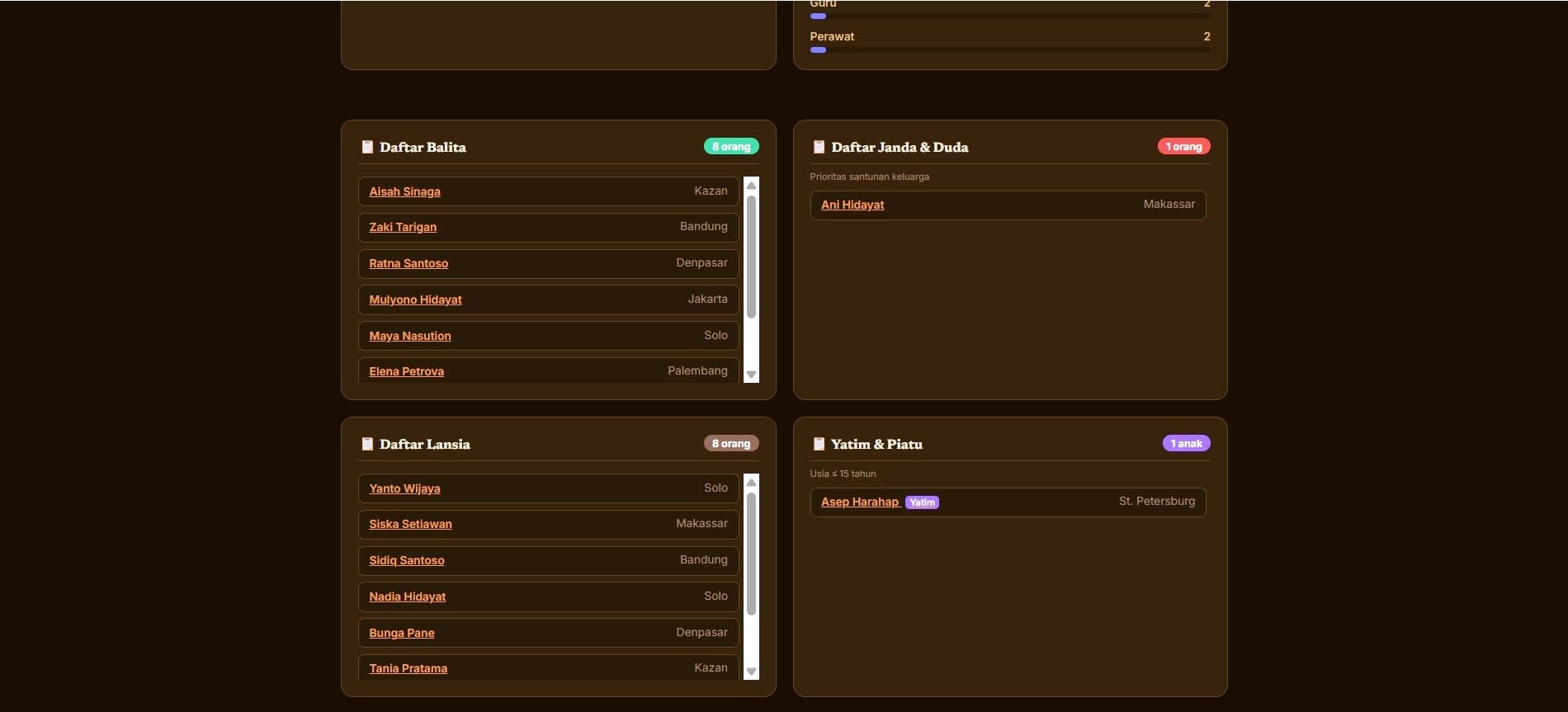Click the purple 1 anak badge
Screen dimensions: 1568x712
(1186, 443)
